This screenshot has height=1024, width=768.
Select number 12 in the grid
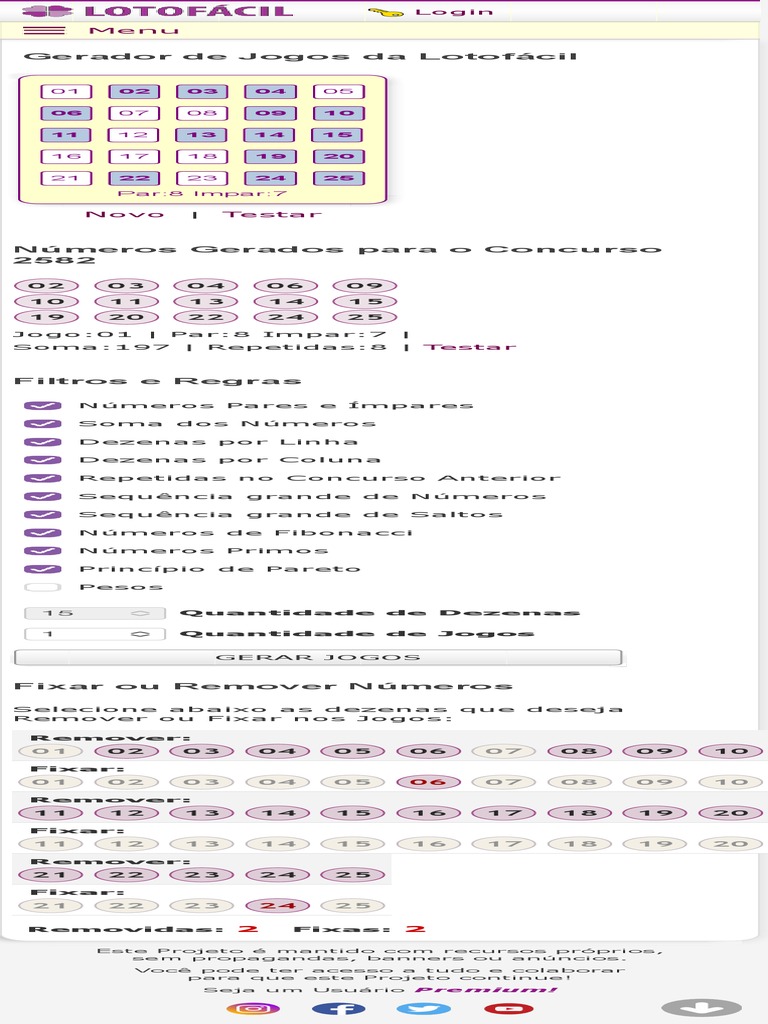click(134, 135)
